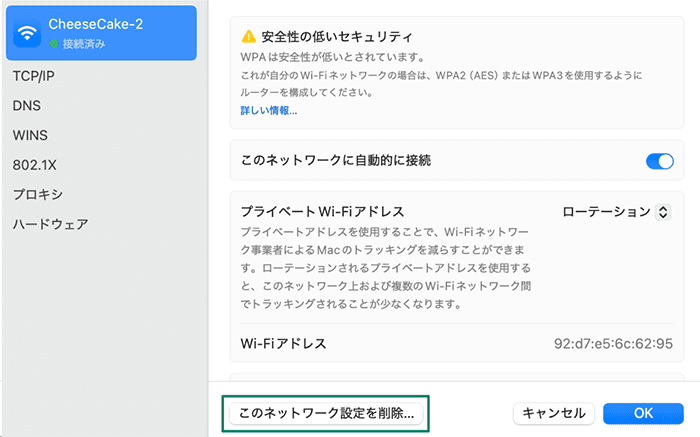Open the 詳しい情報... link
The height and width of the screenshot is (437, 700).
269,110
